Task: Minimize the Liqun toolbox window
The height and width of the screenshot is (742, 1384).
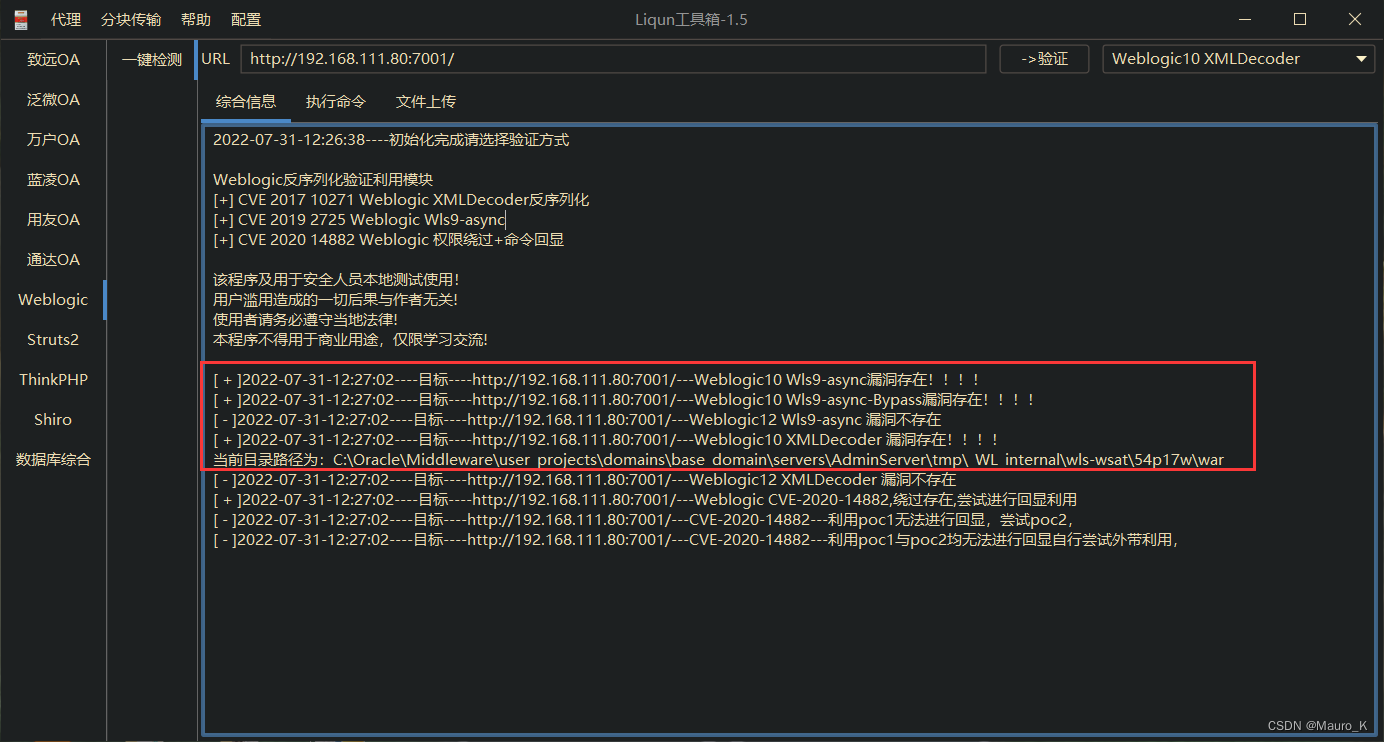Action: point(1244,19)
